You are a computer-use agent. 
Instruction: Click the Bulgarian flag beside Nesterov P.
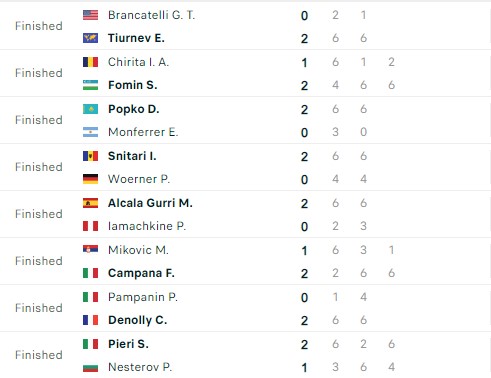click(90, 367)
